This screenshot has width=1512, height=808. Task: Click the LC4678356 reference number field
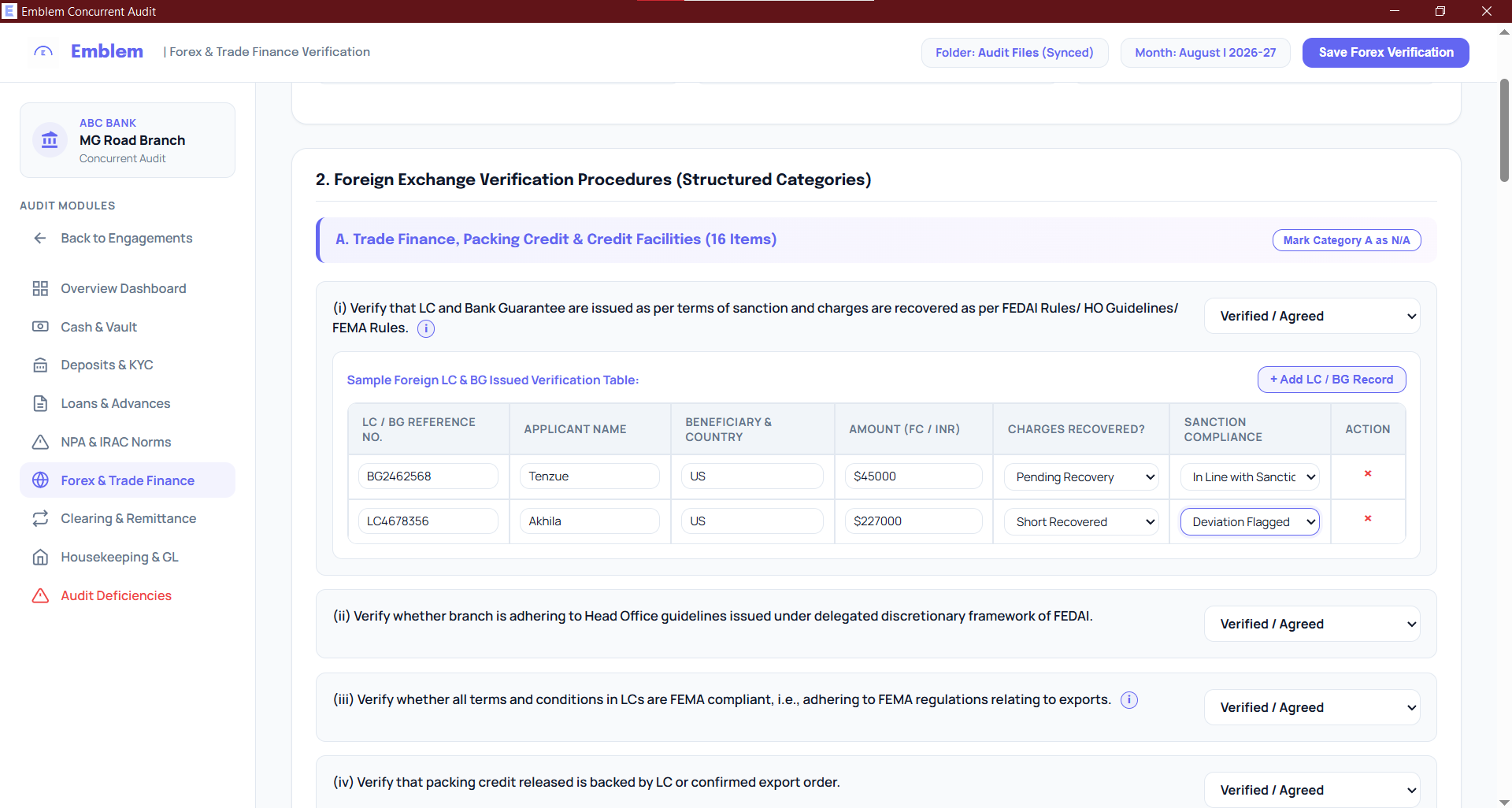(428, 521)
